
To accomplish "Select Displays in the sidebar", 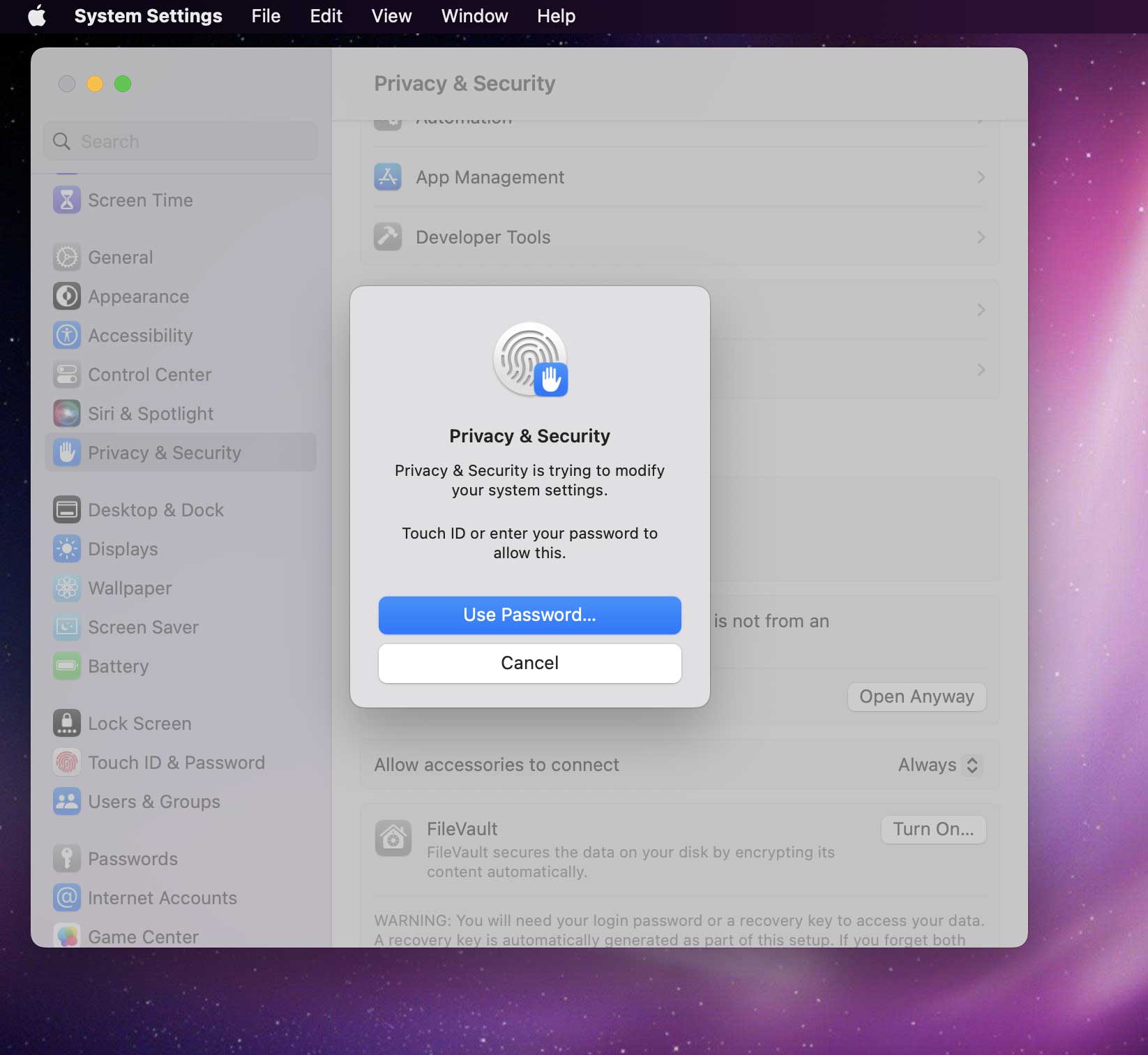I will [x=181, y=549].
